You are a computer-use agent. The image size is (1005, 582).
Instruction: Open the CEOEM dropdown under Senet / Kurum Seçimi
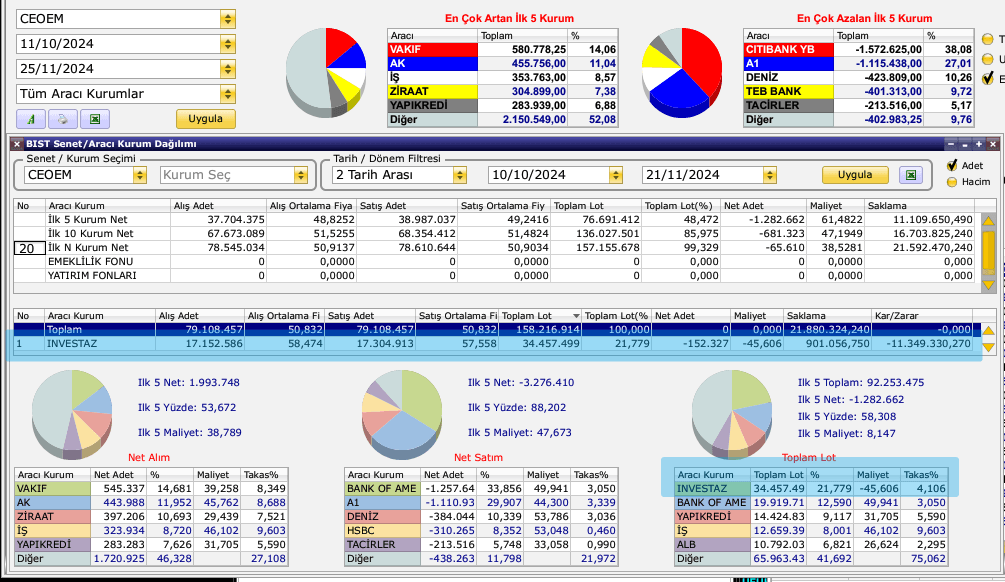click(140, 175)
